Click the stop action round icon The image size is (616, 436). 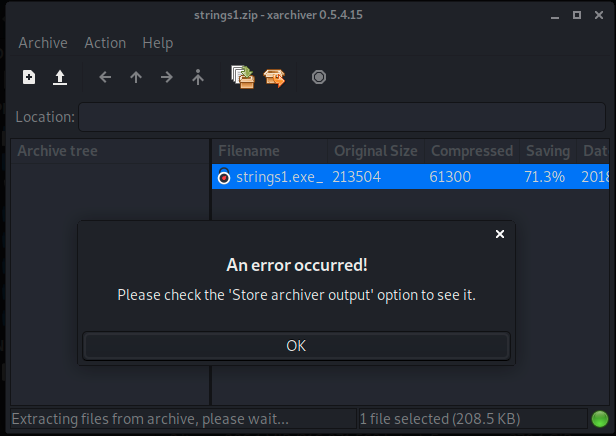319,77
